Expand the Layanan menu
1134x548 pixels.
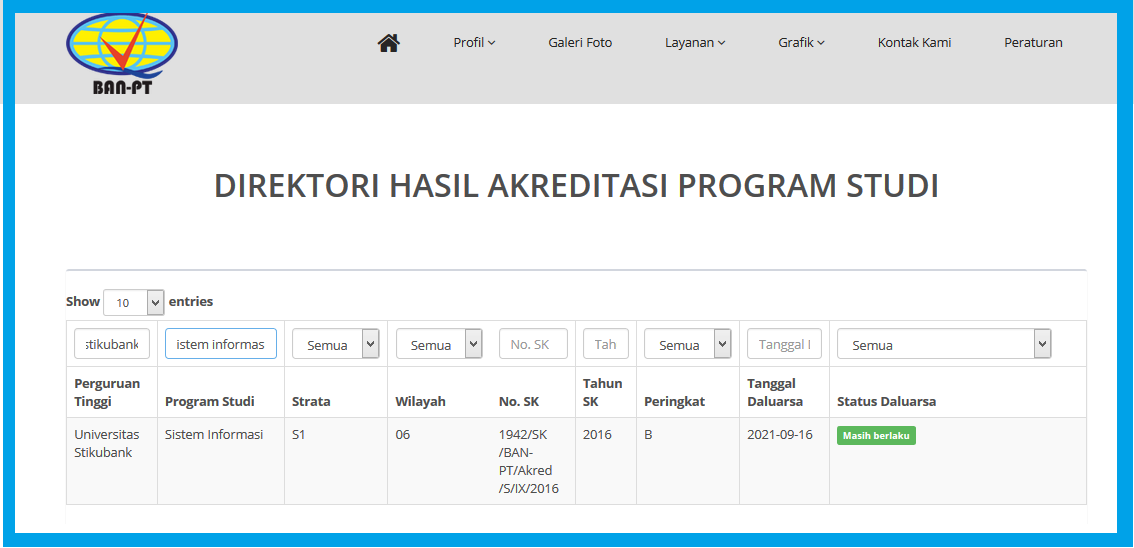tap(695, 43)
